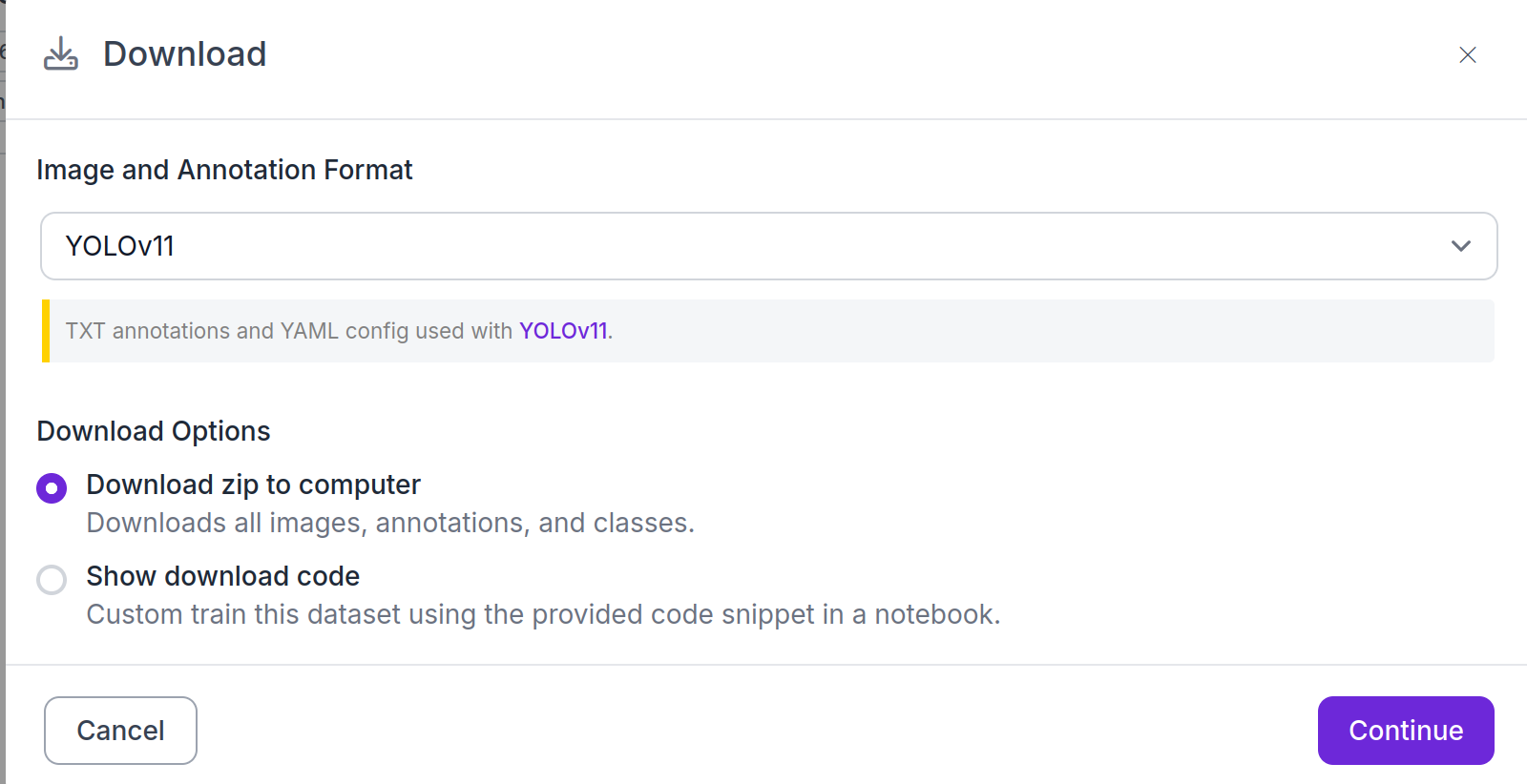Select the Show download code radio button
1527x784 pixels.
pos(52,580)
